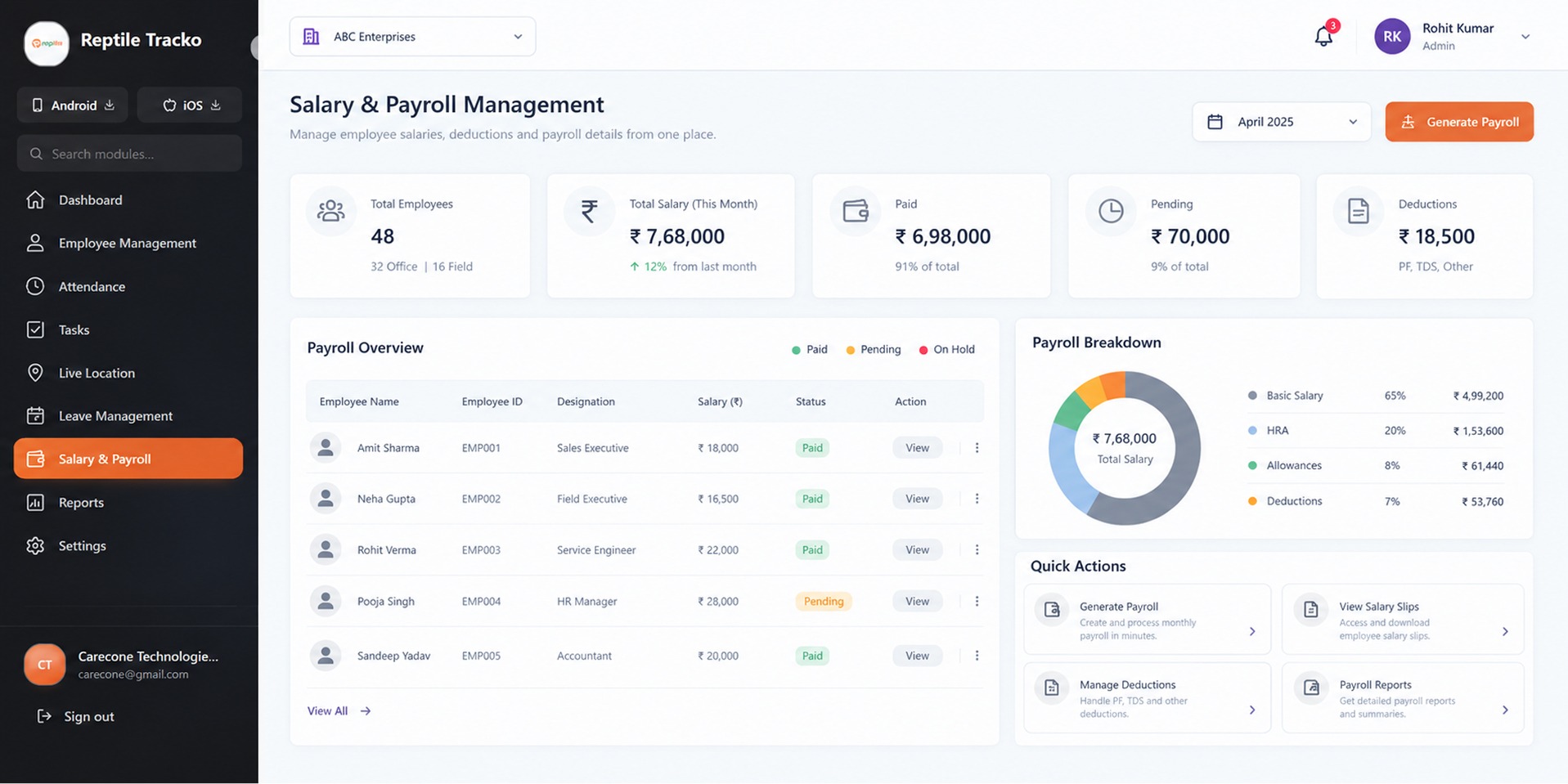The width and height of the screenshot is (1568, 784).
Task: View Pooja Singh's payroll details
Action: [x=917, y=602]
